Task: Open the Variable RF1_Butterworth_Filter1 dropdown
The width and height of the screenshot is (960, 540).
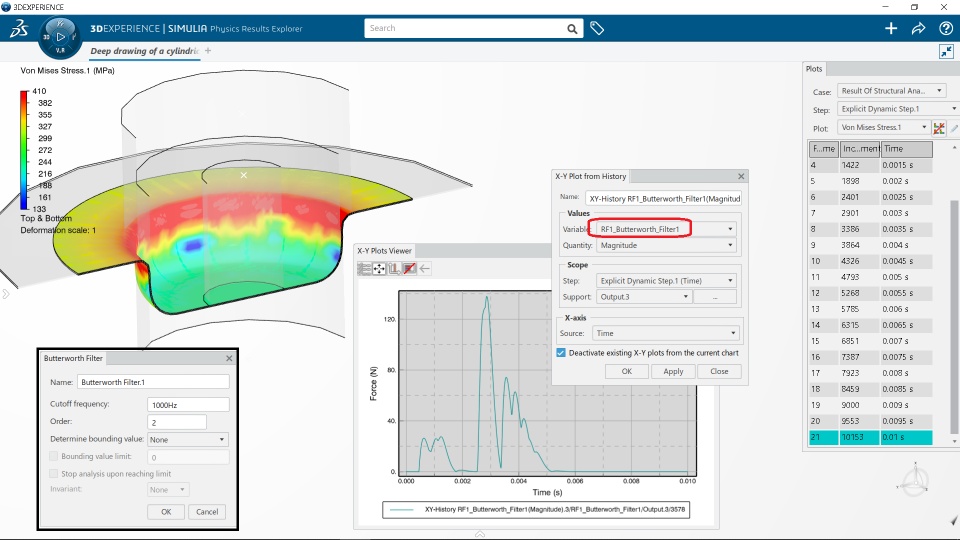Action: coord(666,229)
